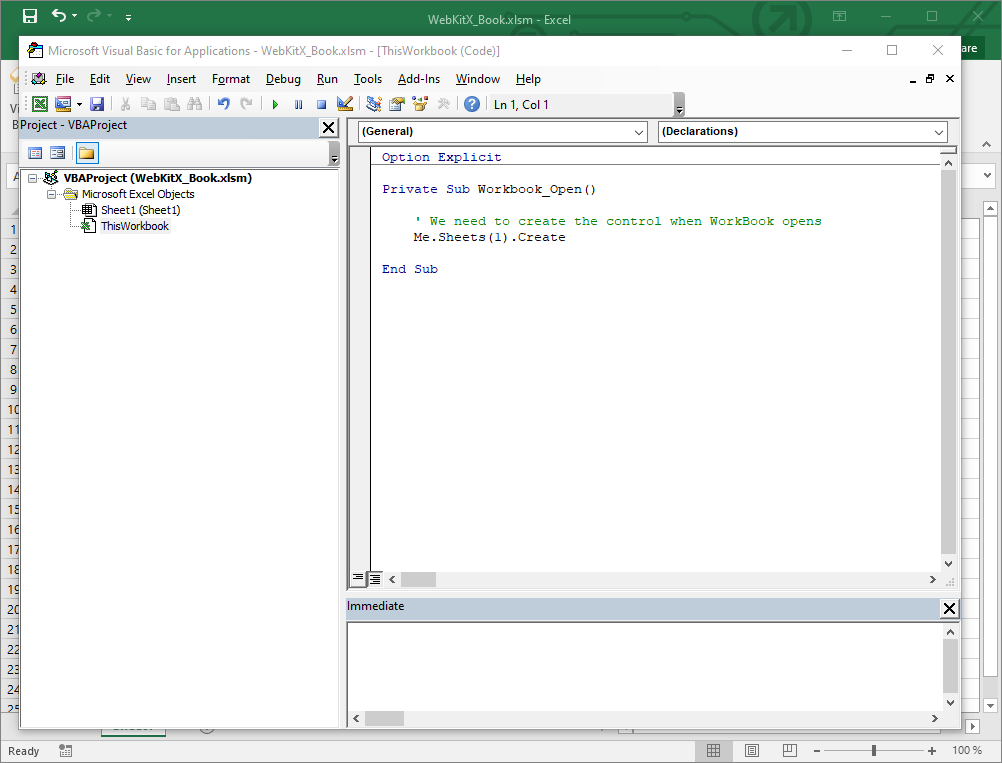Image resolution: width=1002 pixels, height=763 pixels.
Task: Open the Properties Window toolbar icon
Action: 397,104
